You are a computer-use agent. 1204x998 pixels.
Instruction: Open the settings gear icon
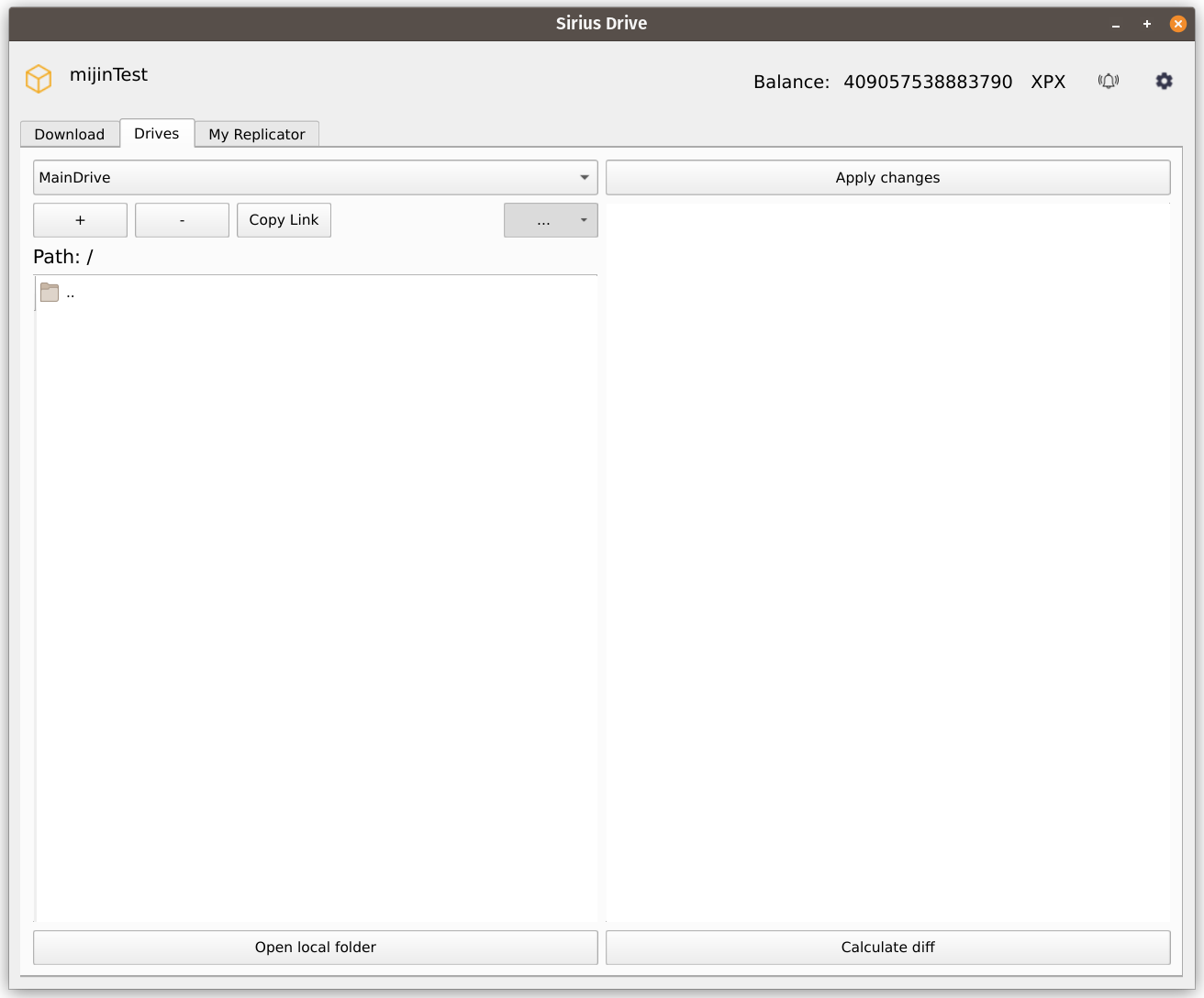point(1165,82)
